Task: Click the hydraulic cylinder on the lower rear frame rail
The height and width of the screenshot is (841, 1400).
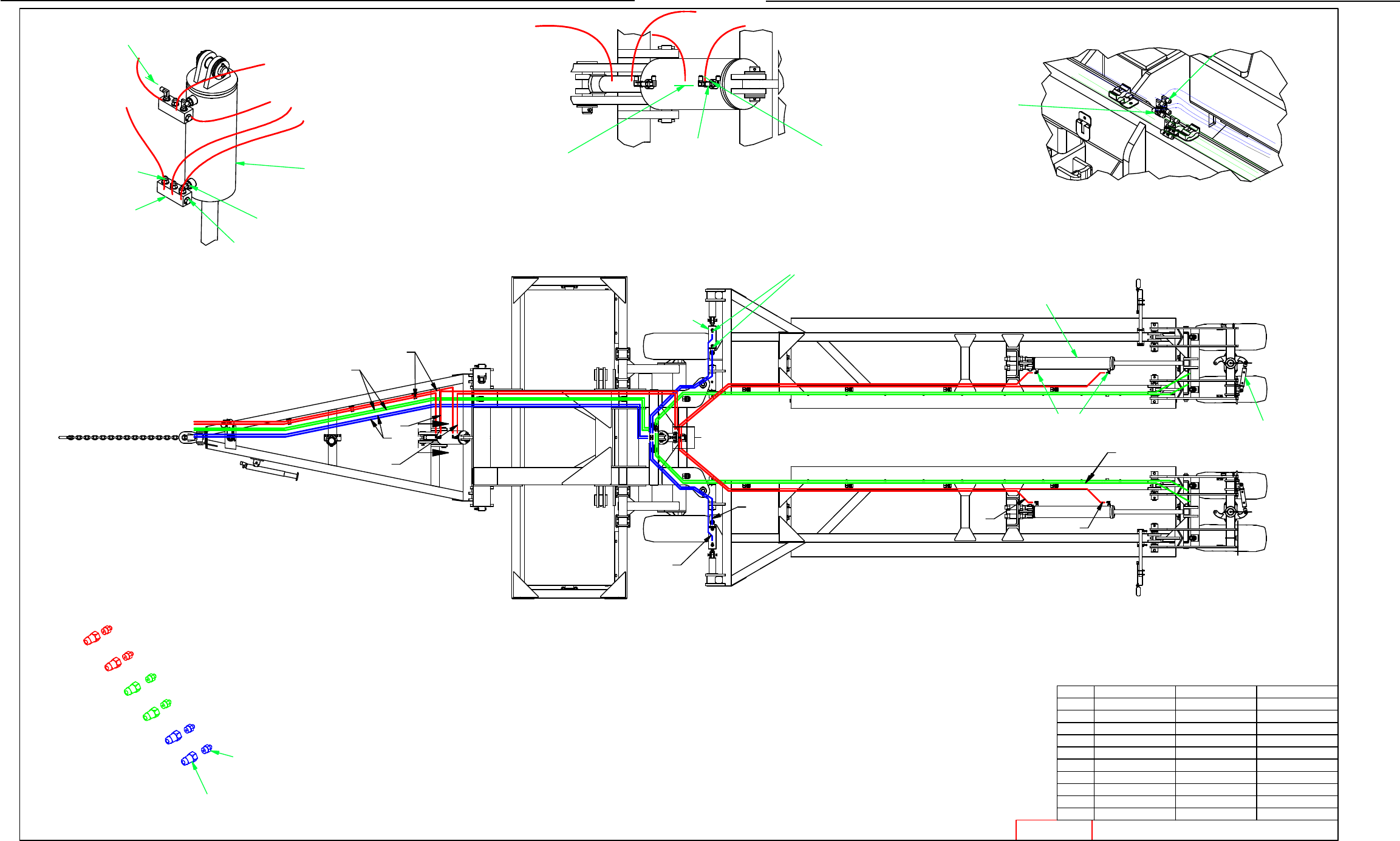Action: 1074,512
